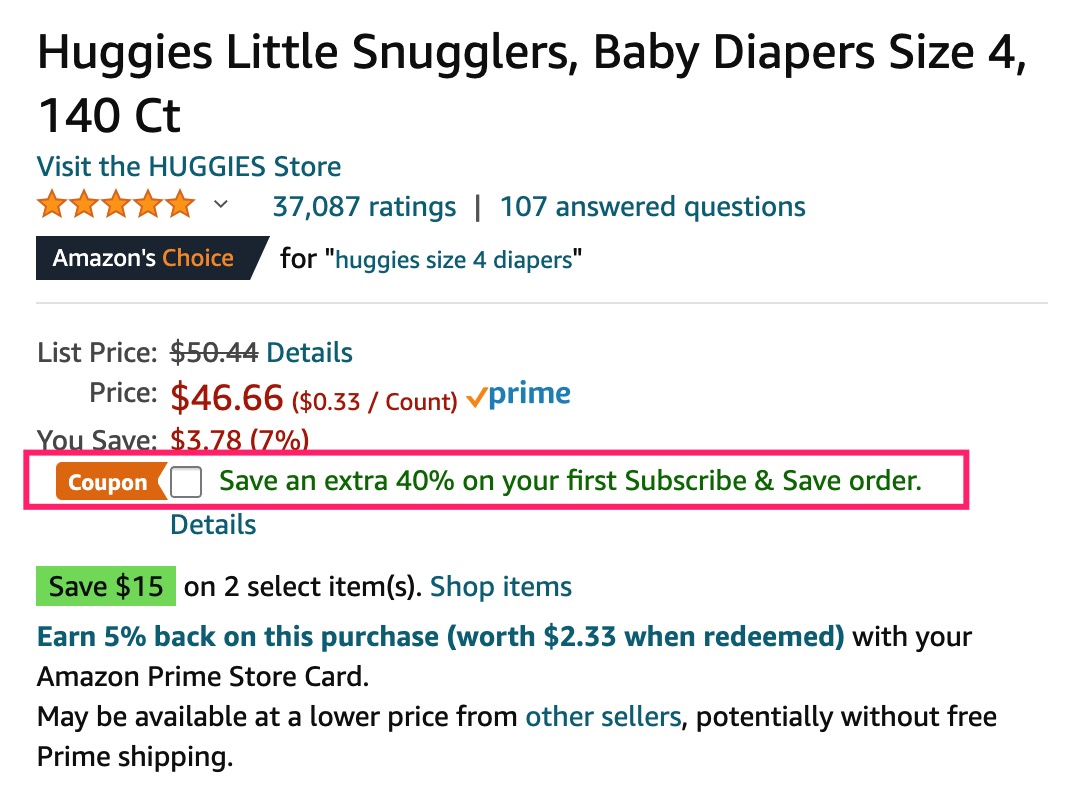The height and width of the screenshot is (794, 1078).
Task: Open the Earn 5% back purchase link
Action: point(440,636)
